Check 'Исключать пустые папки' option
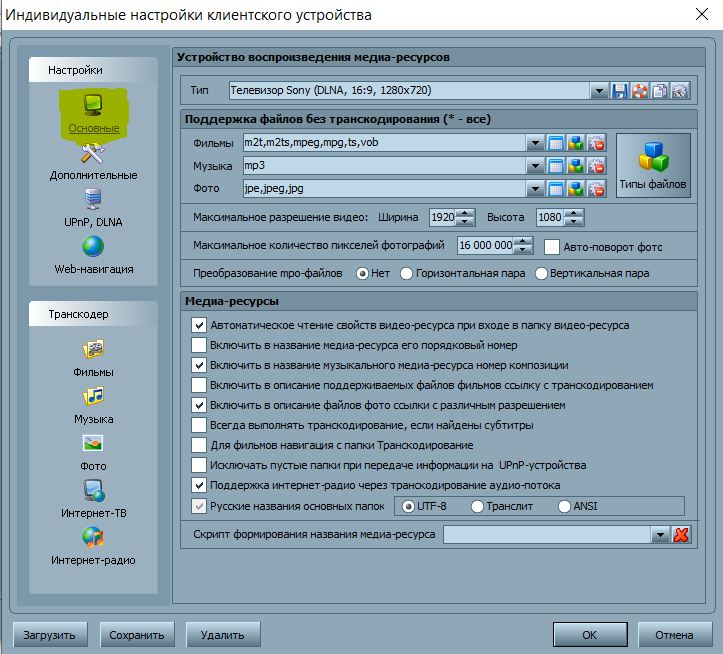Screen dimensions: 723x654 coord(199,465)
